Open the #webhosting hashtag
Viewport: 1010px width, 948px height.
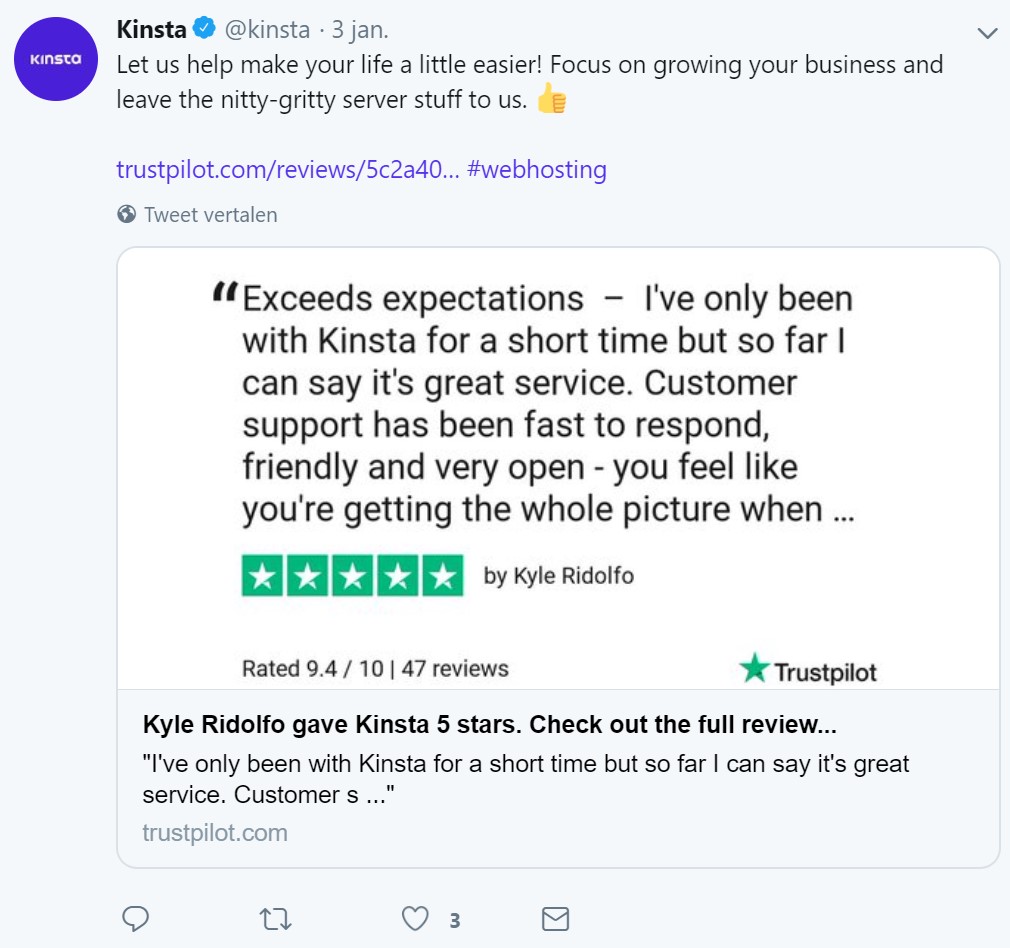pos(537,169)
